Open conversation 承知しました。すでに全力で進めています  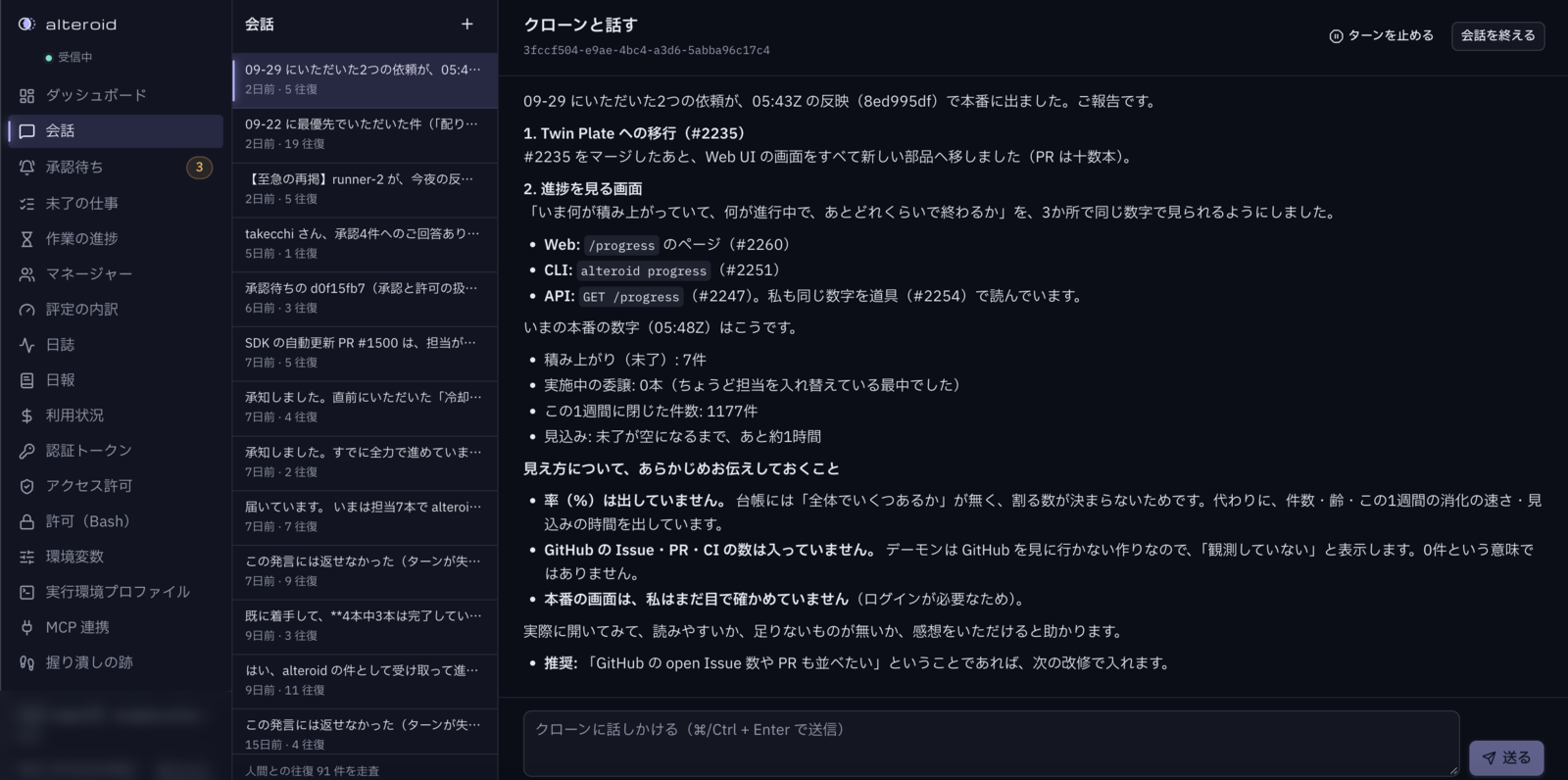(x=365, y=462)
